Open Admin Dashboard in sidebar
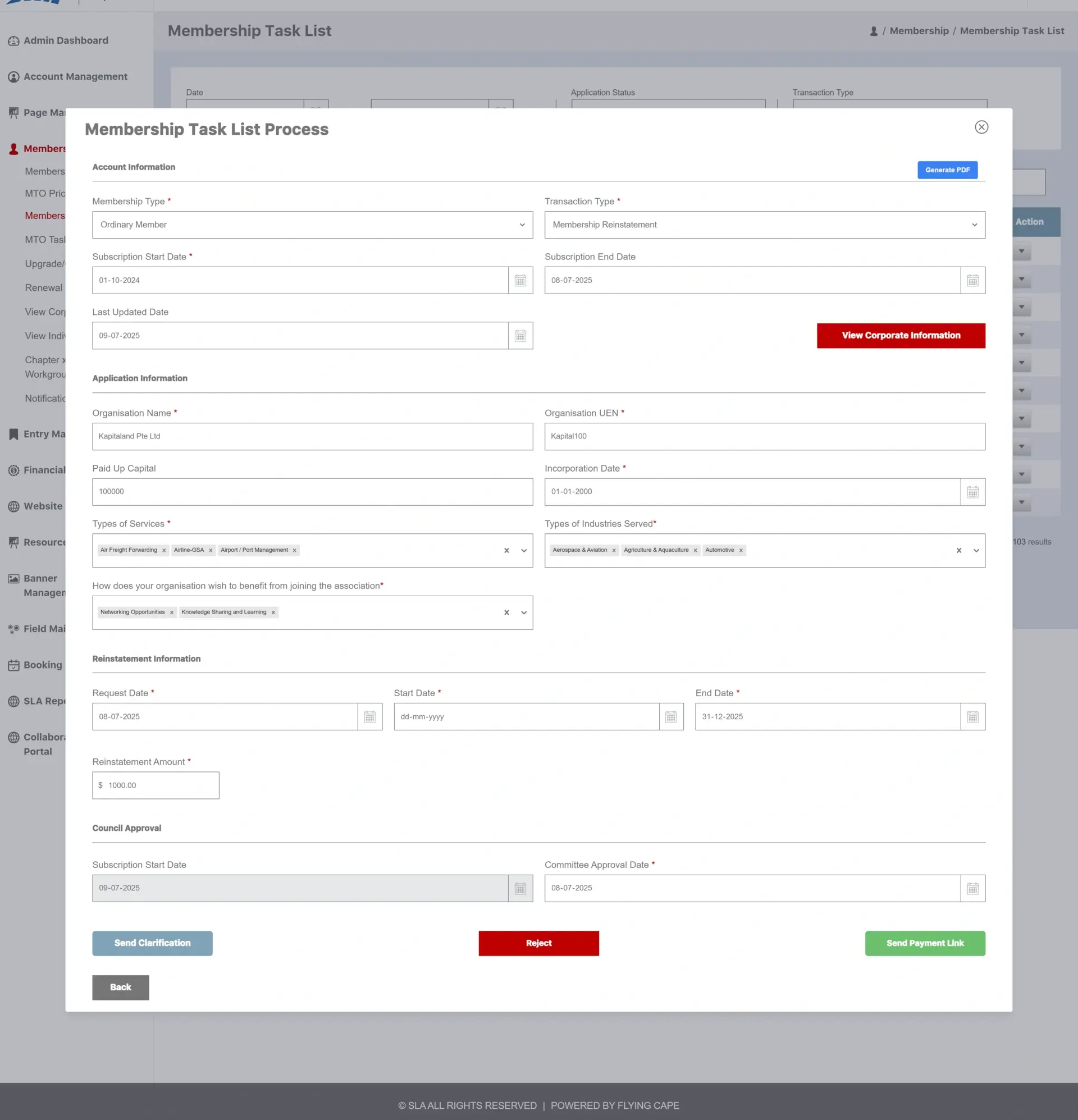1078x1120 pixels. coord(65,40)
